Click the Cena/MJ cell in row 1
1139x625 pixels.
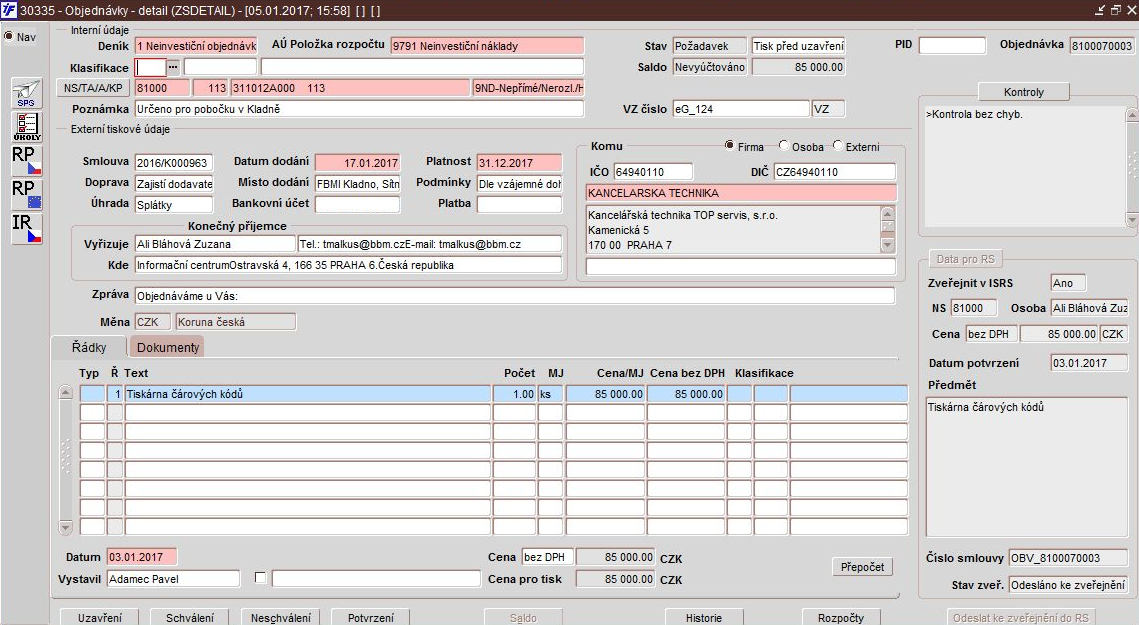click(605, 394)
